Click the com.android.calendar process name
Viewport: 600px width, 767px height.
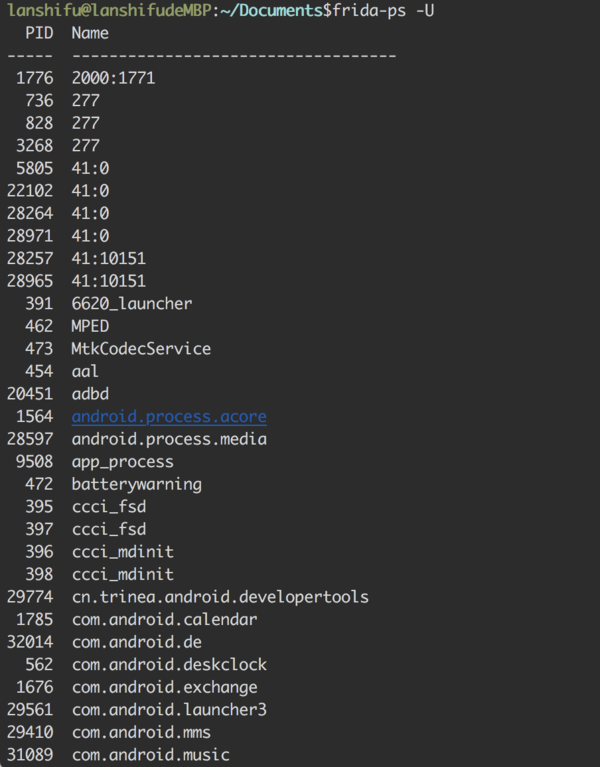164,619
